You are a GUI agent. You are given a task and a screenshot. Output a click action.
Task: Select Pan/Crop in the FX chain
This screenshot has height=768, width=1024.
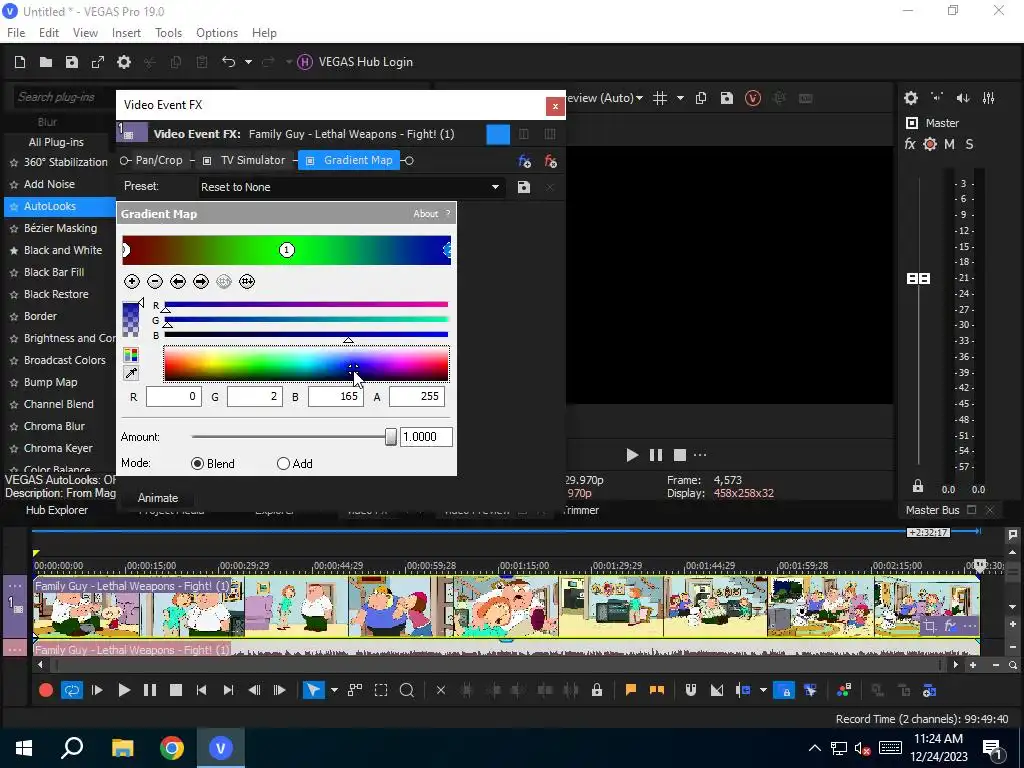pyautogui.click(x=159, y=160)
